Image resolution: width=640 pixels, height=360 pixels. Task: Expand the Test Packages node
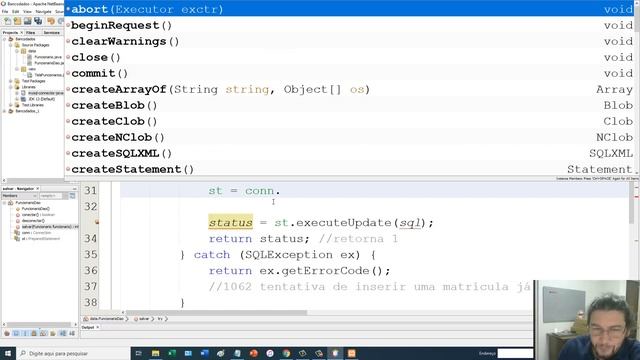coord(11,81)
